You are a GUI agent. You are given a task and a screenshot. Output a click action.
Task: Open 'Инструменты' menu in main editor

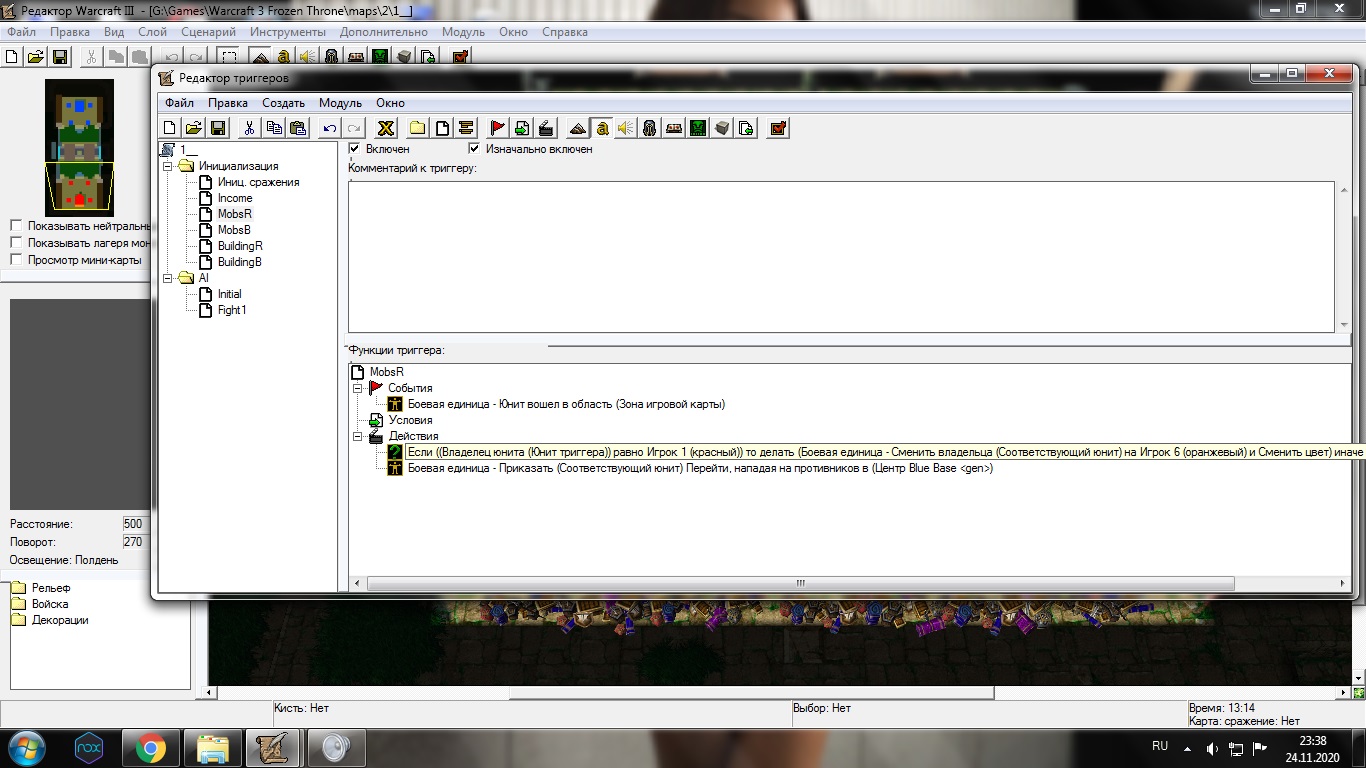coord(288,32)
